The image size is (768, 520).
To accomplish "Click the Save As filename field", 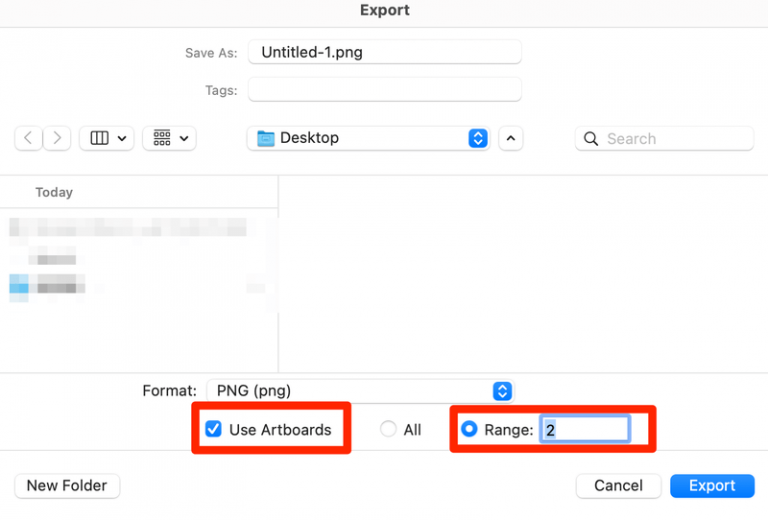I will tap(384, 52).
